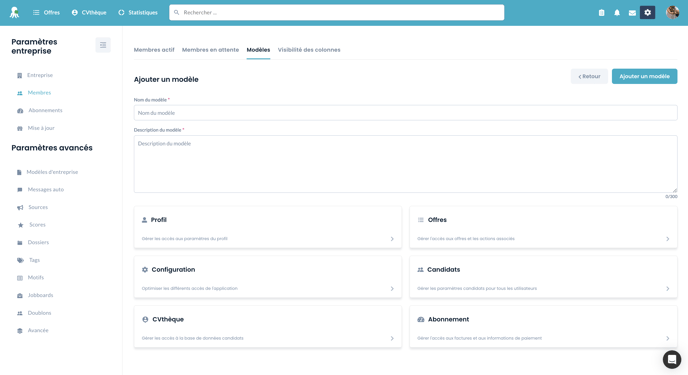Click the settings gear icon in header
Viewport: 688px width, 375px height.
pos(648,13)
